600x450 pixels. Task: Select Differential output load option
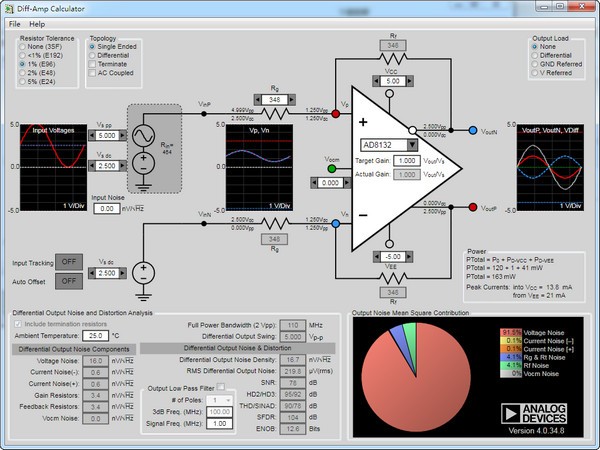(x=539, y=57)
